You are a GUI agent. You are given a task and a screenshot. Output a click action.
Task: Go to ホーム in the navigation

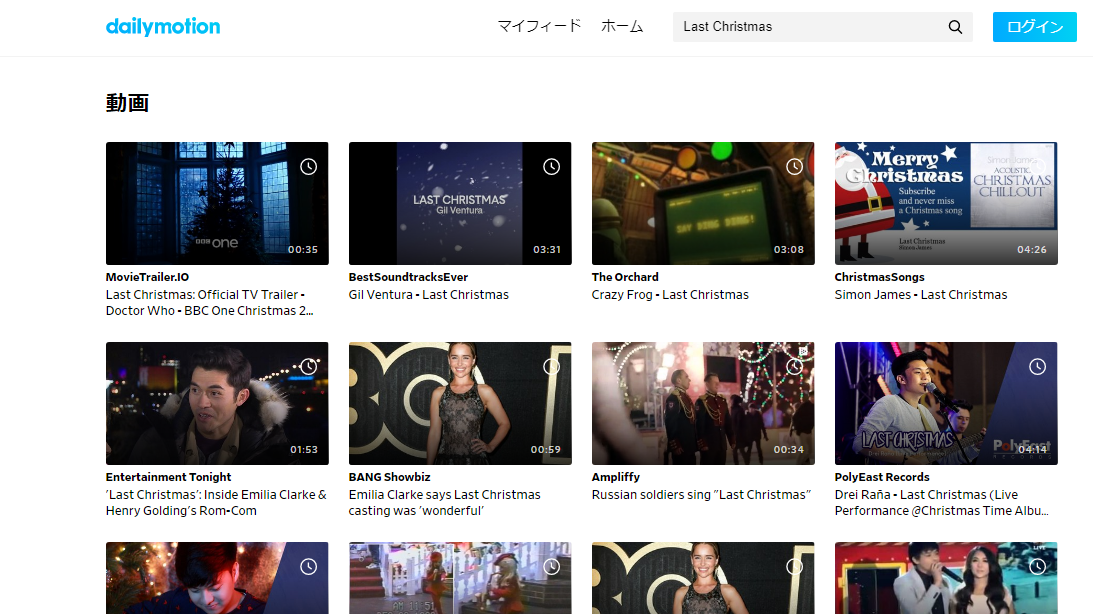coord(622,26)
